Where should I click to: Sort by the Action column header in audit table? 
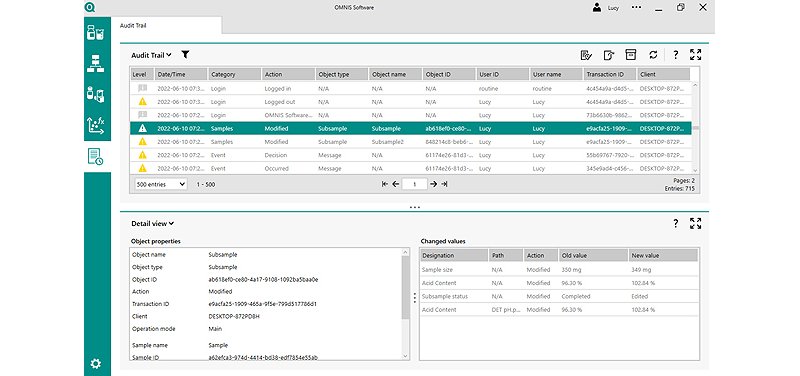[x=288, y=74]
